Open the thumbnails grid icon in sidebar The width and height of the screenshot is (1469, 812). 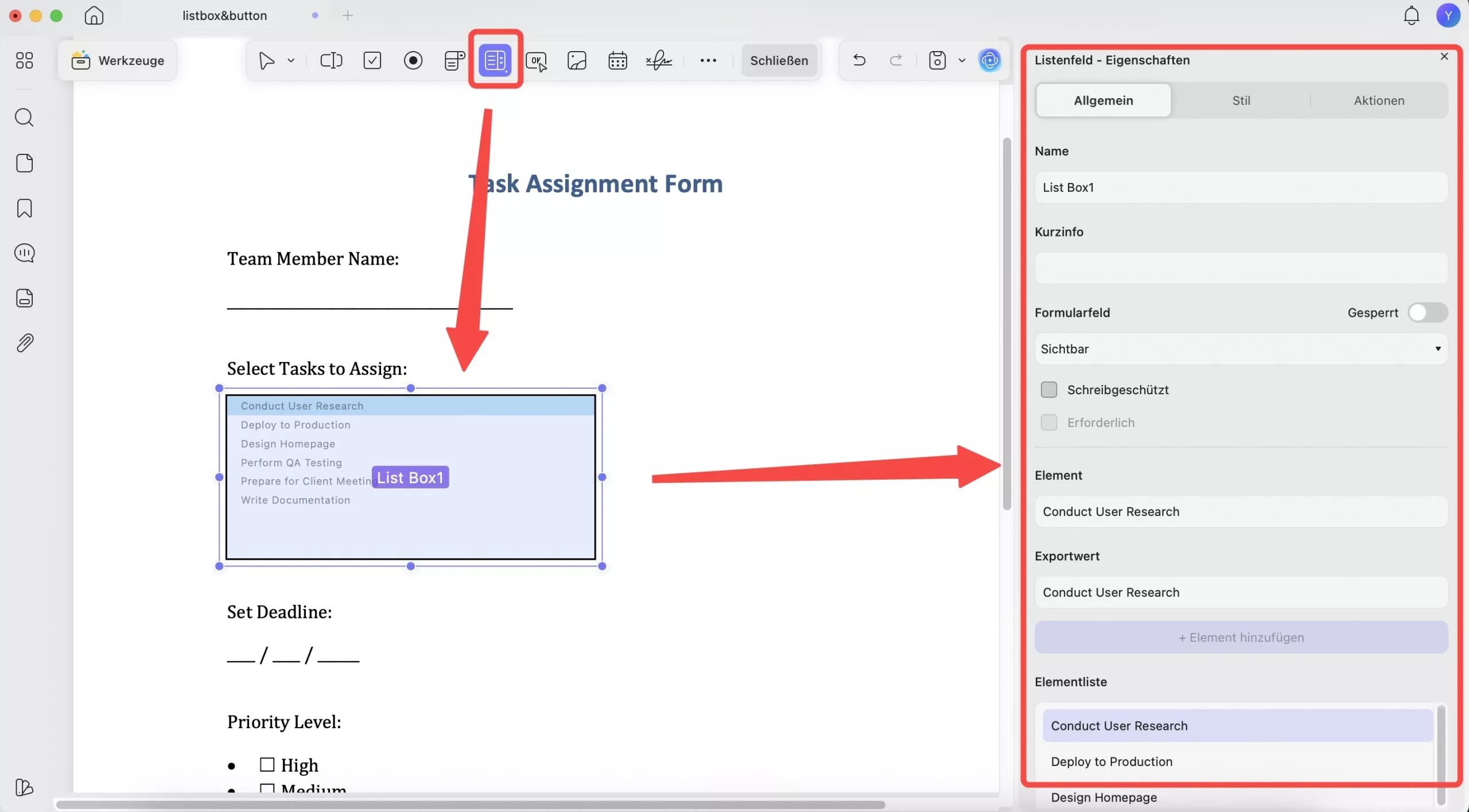[x=24, y=60]
